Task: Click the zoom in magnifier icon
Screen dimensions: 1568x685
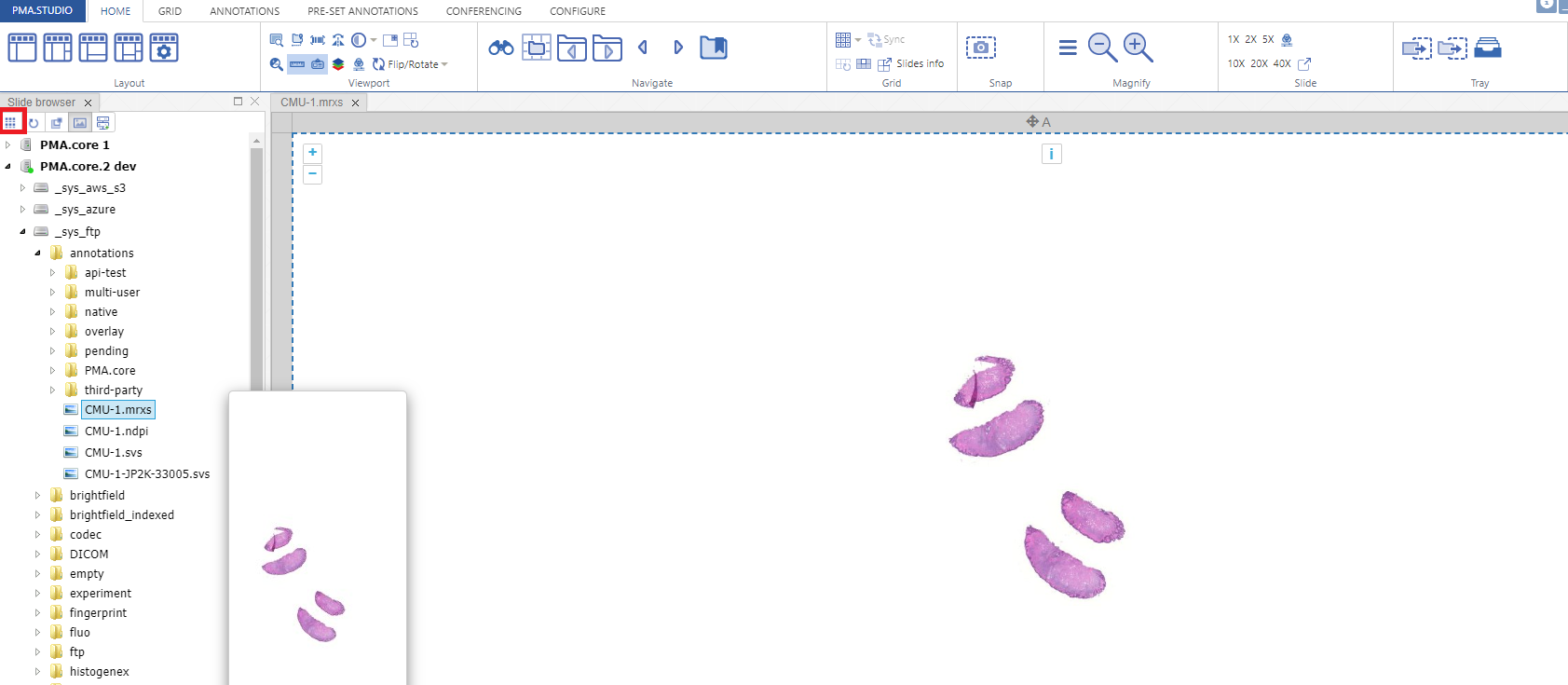Action: 1138,48
